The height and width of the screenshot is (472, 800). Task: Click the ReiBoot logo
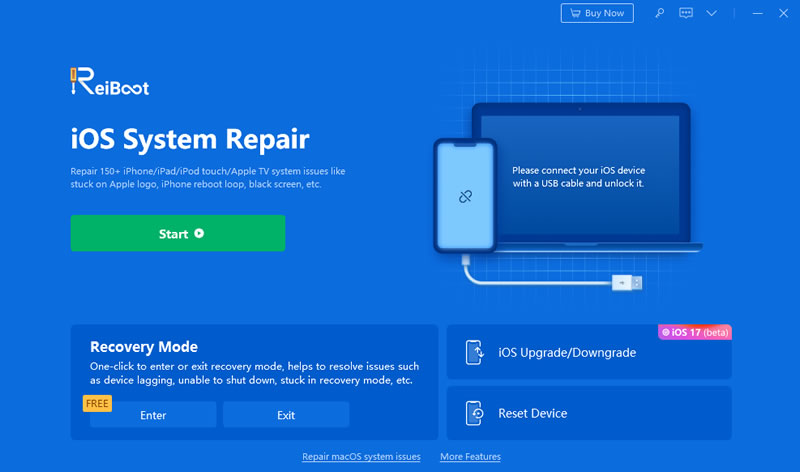[x=110, y=82]
